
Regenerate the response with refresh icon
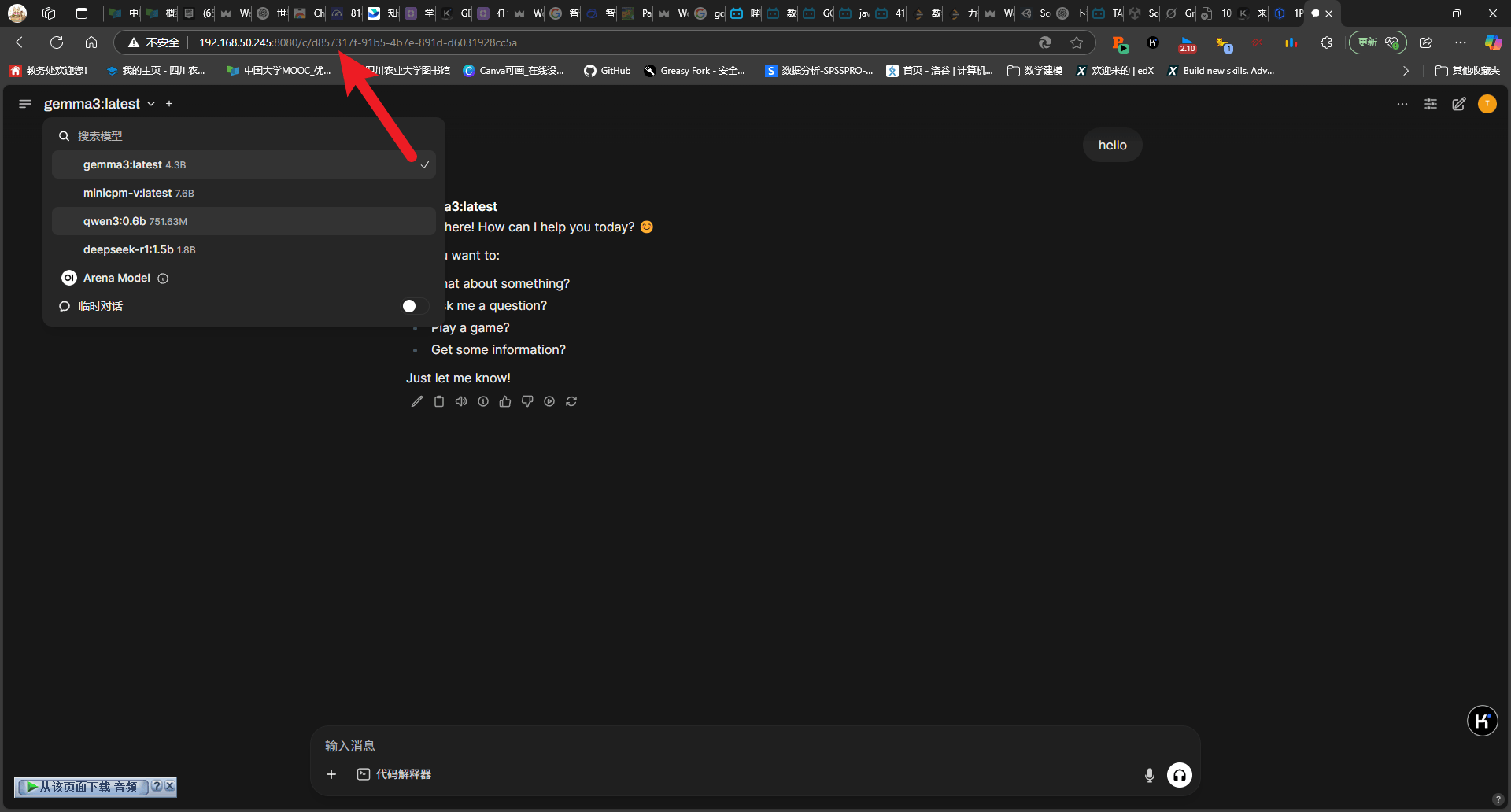[x=571, y=401]
